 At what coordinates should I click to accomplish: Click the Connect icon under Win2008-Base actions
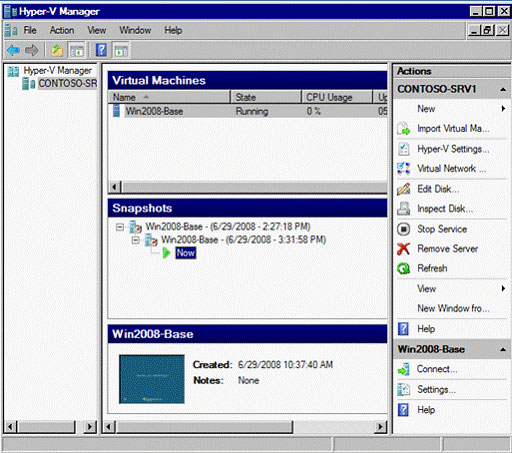coord(404,369)
